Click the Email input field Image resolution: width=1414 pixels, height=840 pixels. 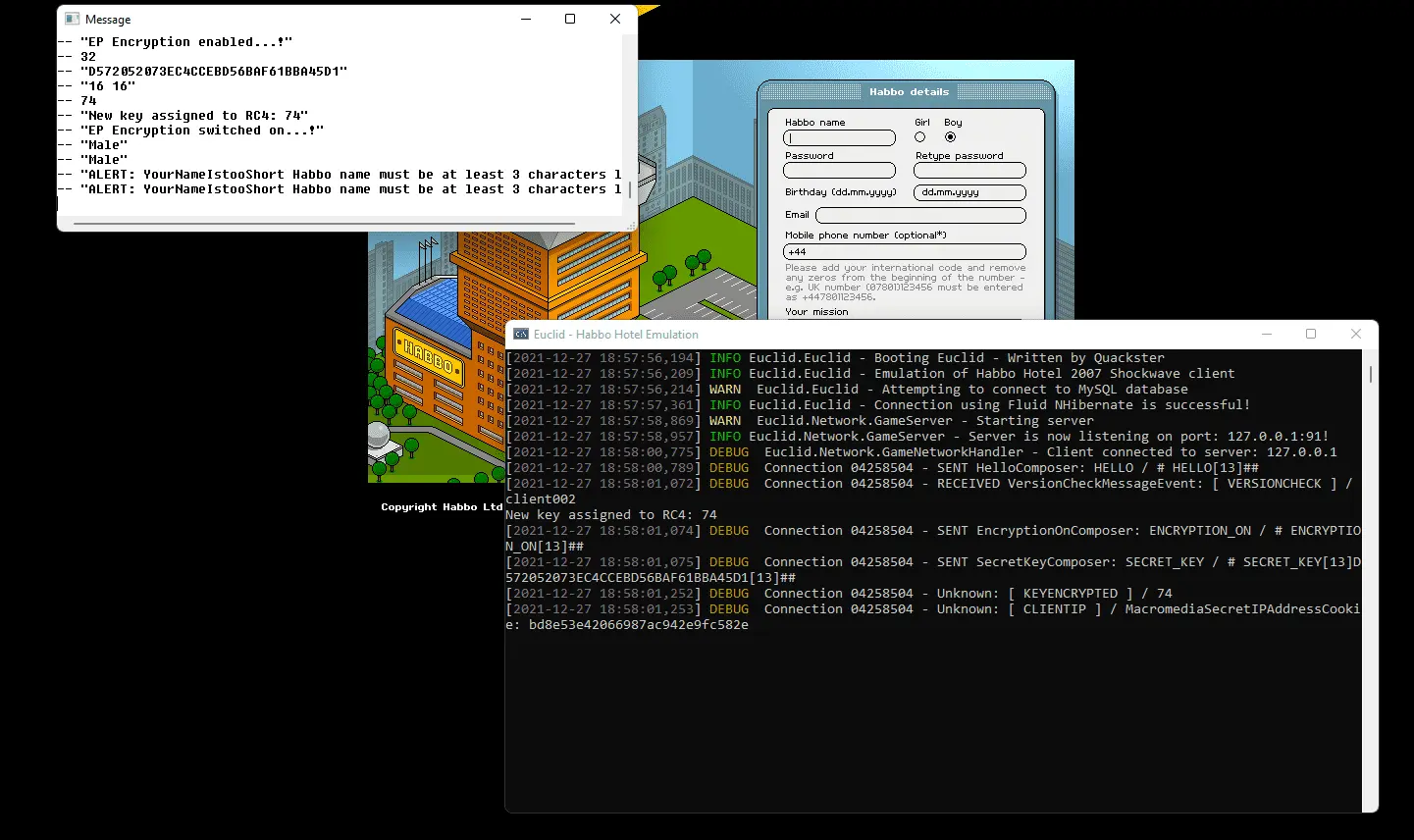920,215
